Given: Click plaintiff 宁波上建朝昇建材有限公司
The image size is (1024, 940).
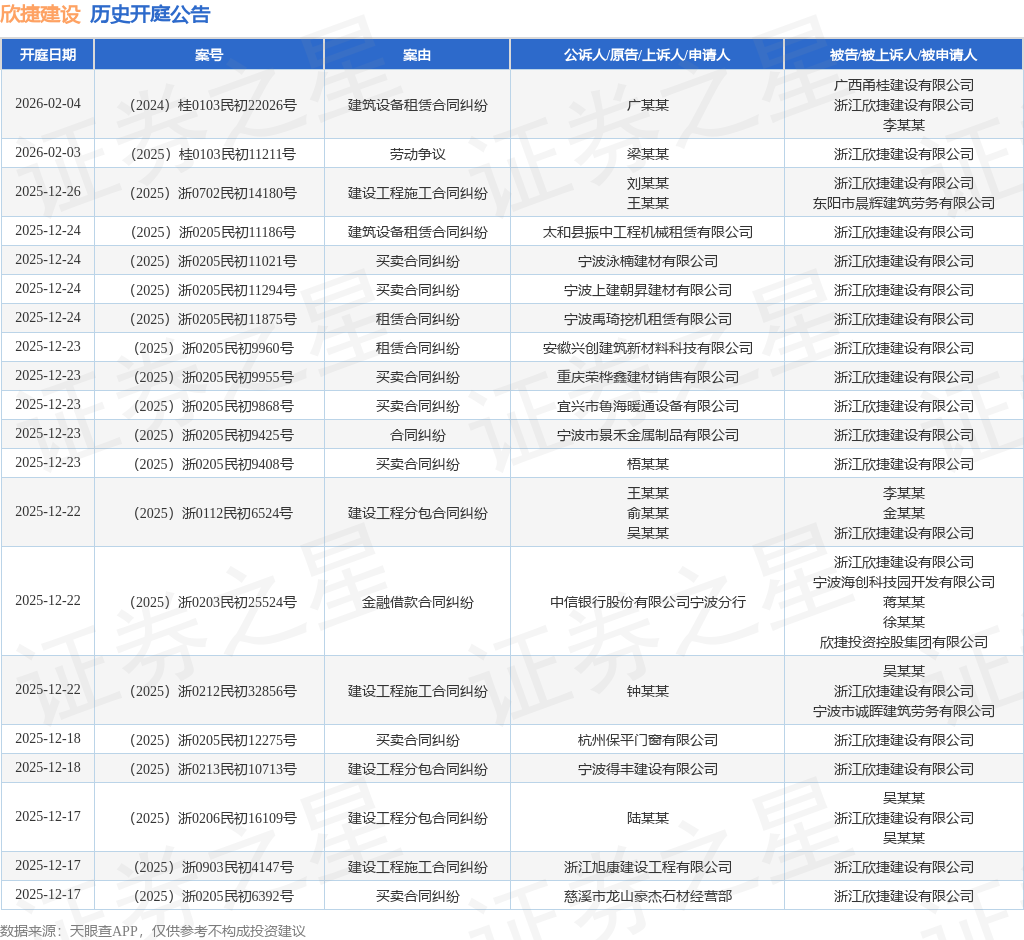Looking at the screenshot, I should point(647,290).
